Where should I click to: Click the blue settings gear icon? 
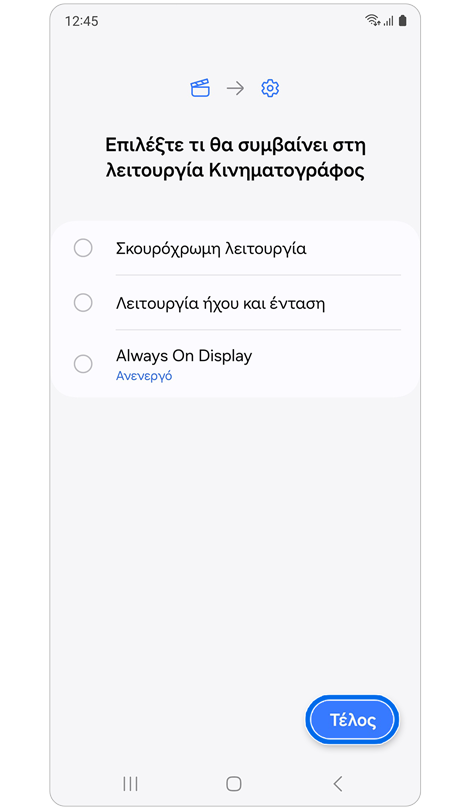click(270, 88)
